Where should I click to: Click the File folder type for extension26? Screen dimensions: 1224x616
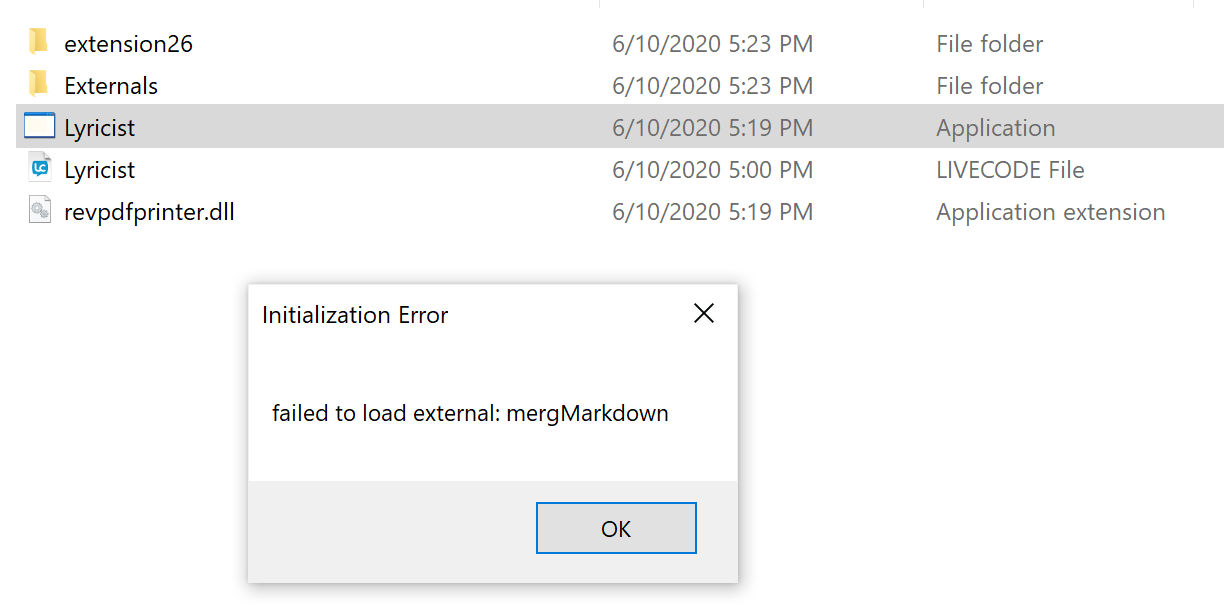point(989,44)
